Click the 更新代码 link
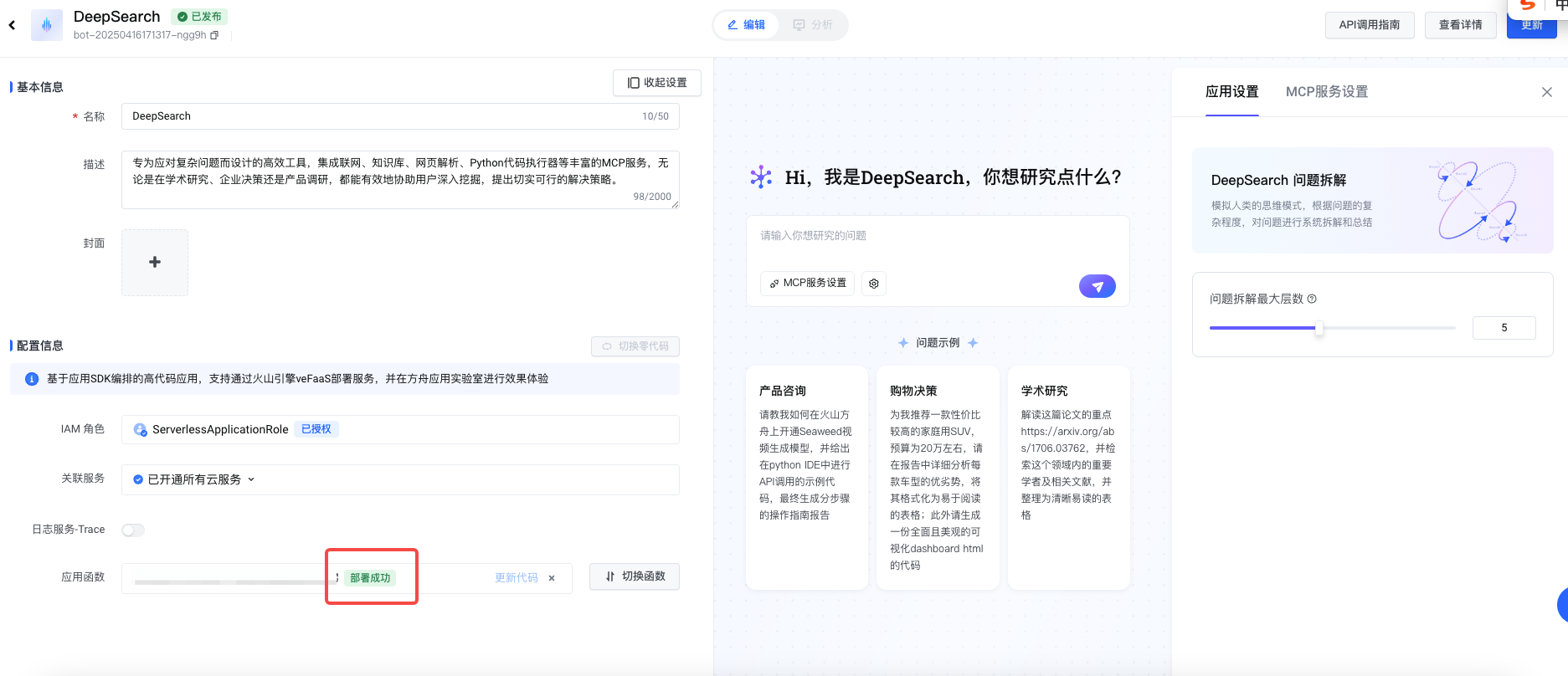The width and height of the screenshot is (1568, 676). click(x=517, y=578)
